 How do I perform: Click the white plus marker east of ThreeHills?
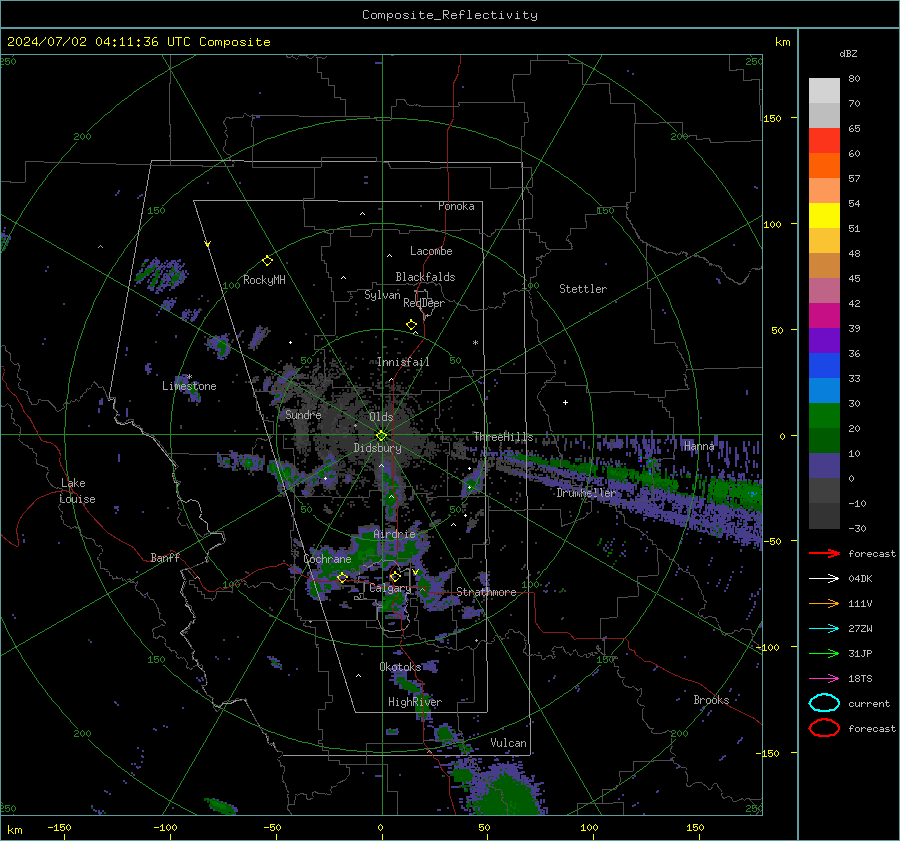[565, 402]
